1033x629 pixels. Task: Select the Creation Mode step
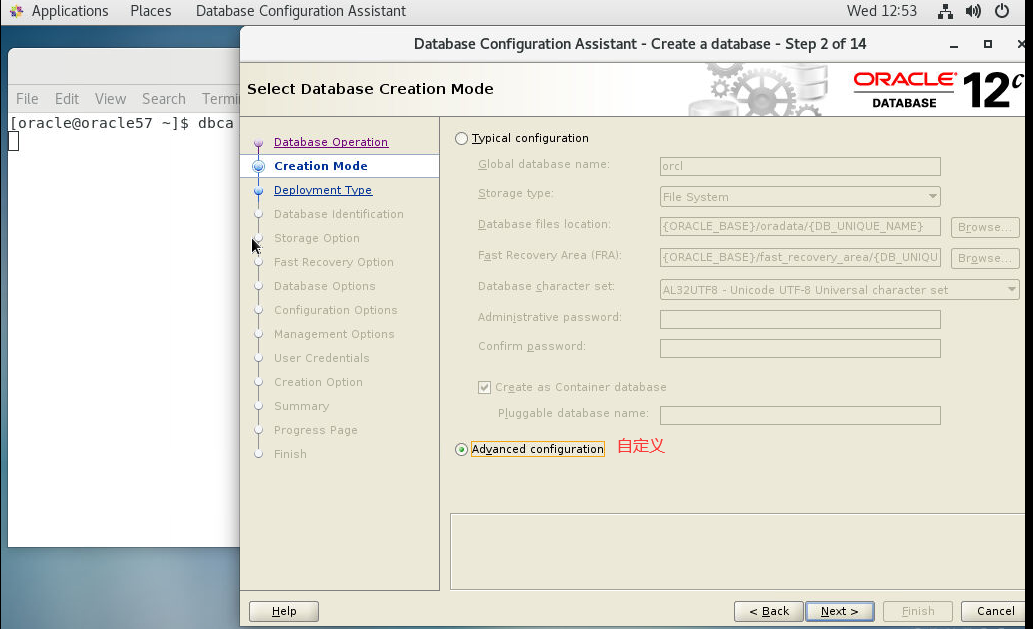click(x=321, y=166)
